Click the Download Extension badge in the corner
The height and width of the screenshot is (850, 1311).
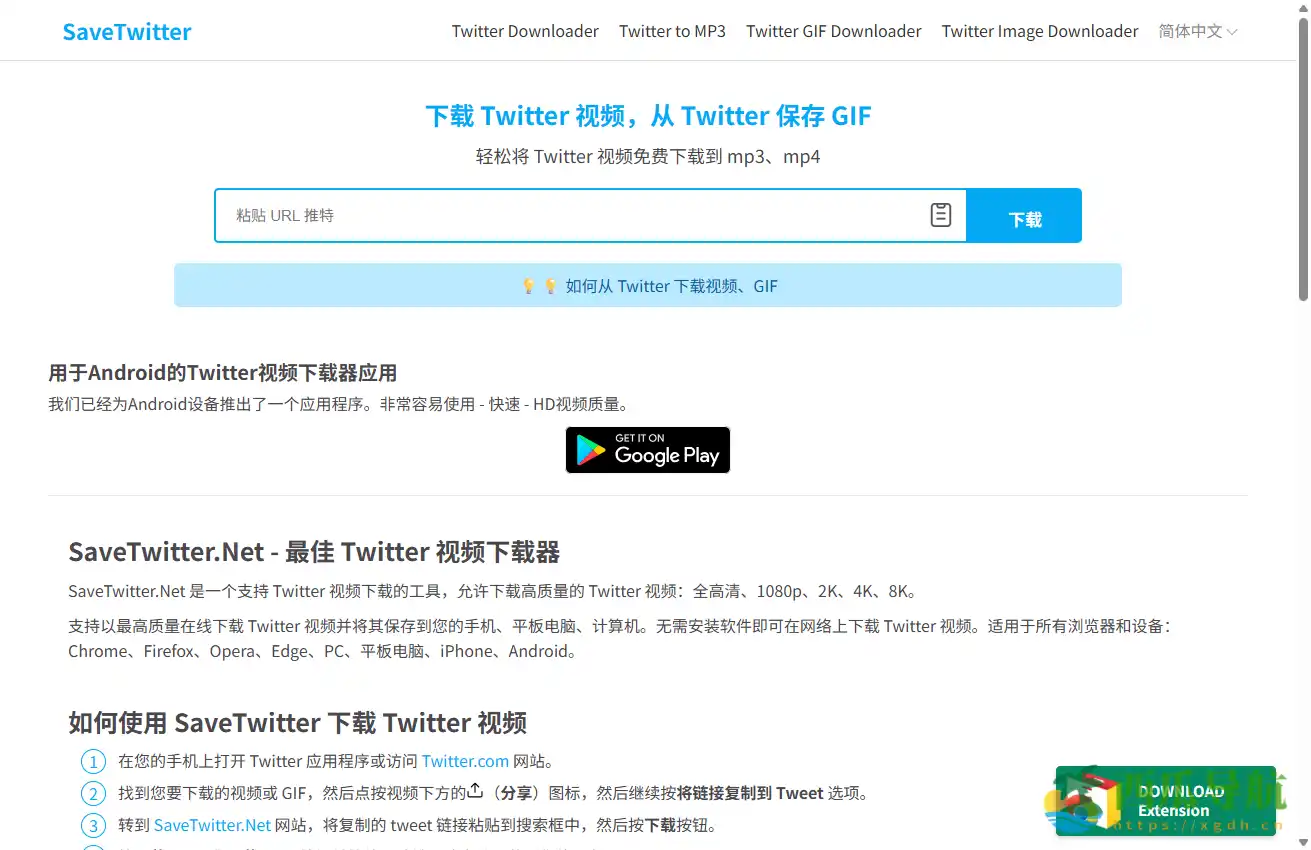[1165, 800]
